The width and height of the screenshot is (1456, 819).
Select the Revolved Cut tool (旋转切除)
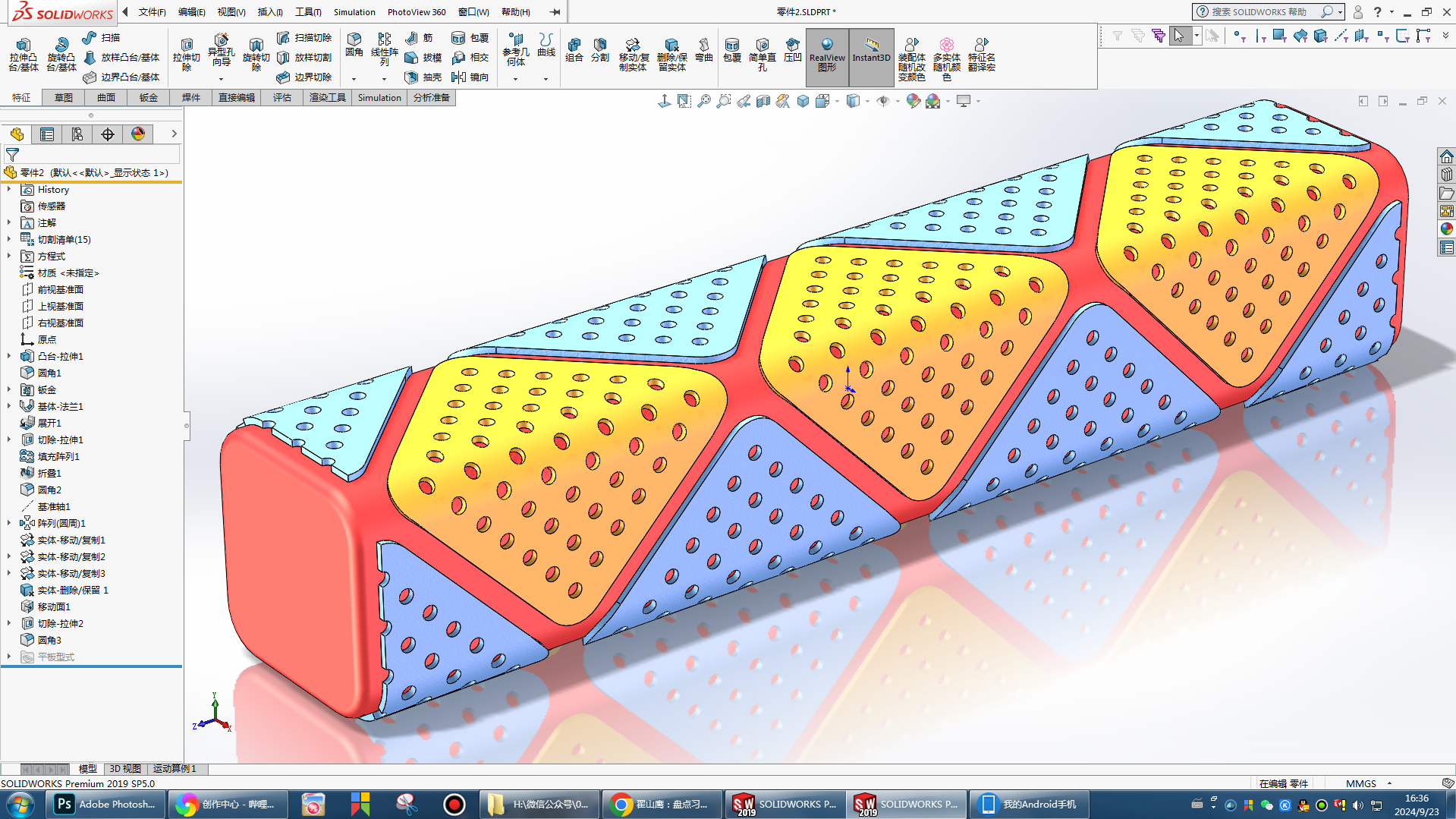(256, 55)
